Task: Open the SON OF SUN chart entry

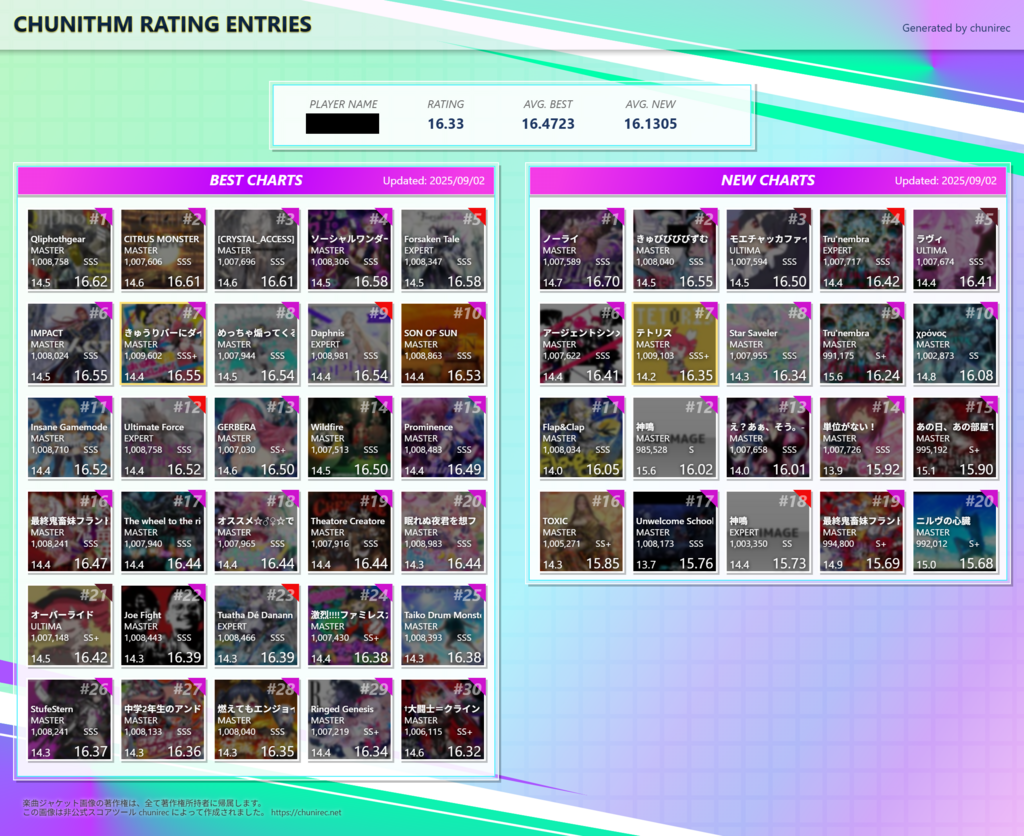Action: 443,343
